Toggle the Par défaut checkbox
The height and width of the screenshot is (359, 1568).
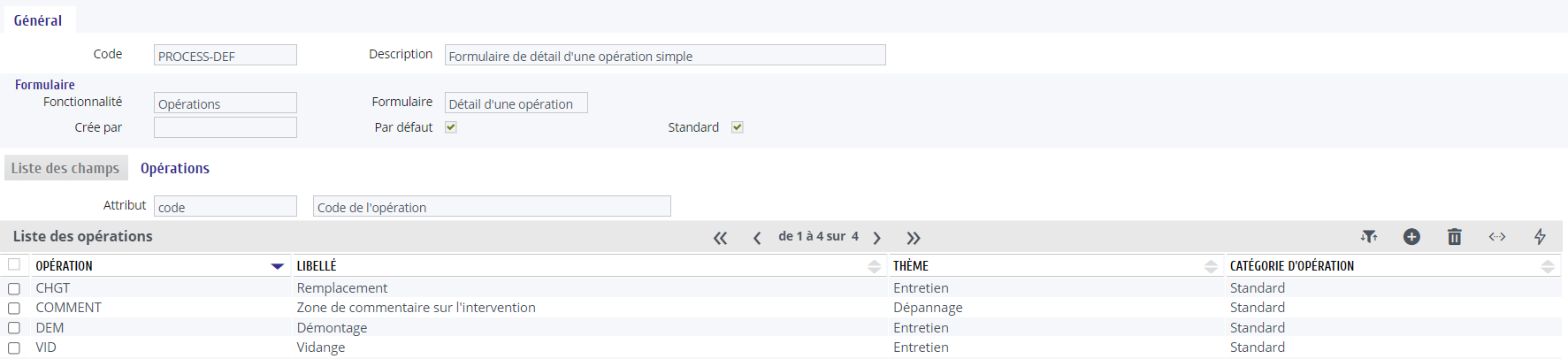coord(451,127)
